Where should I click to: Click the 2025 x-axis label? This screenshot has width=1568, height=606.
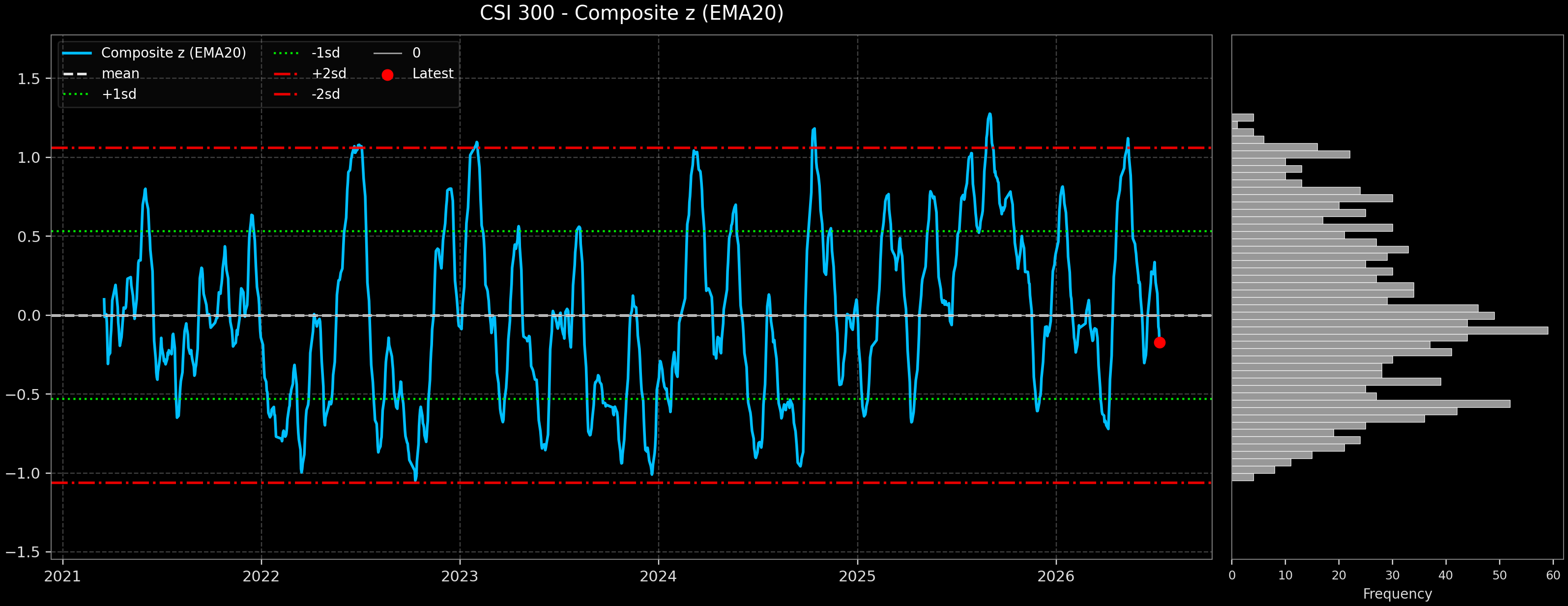click(857, 577)
